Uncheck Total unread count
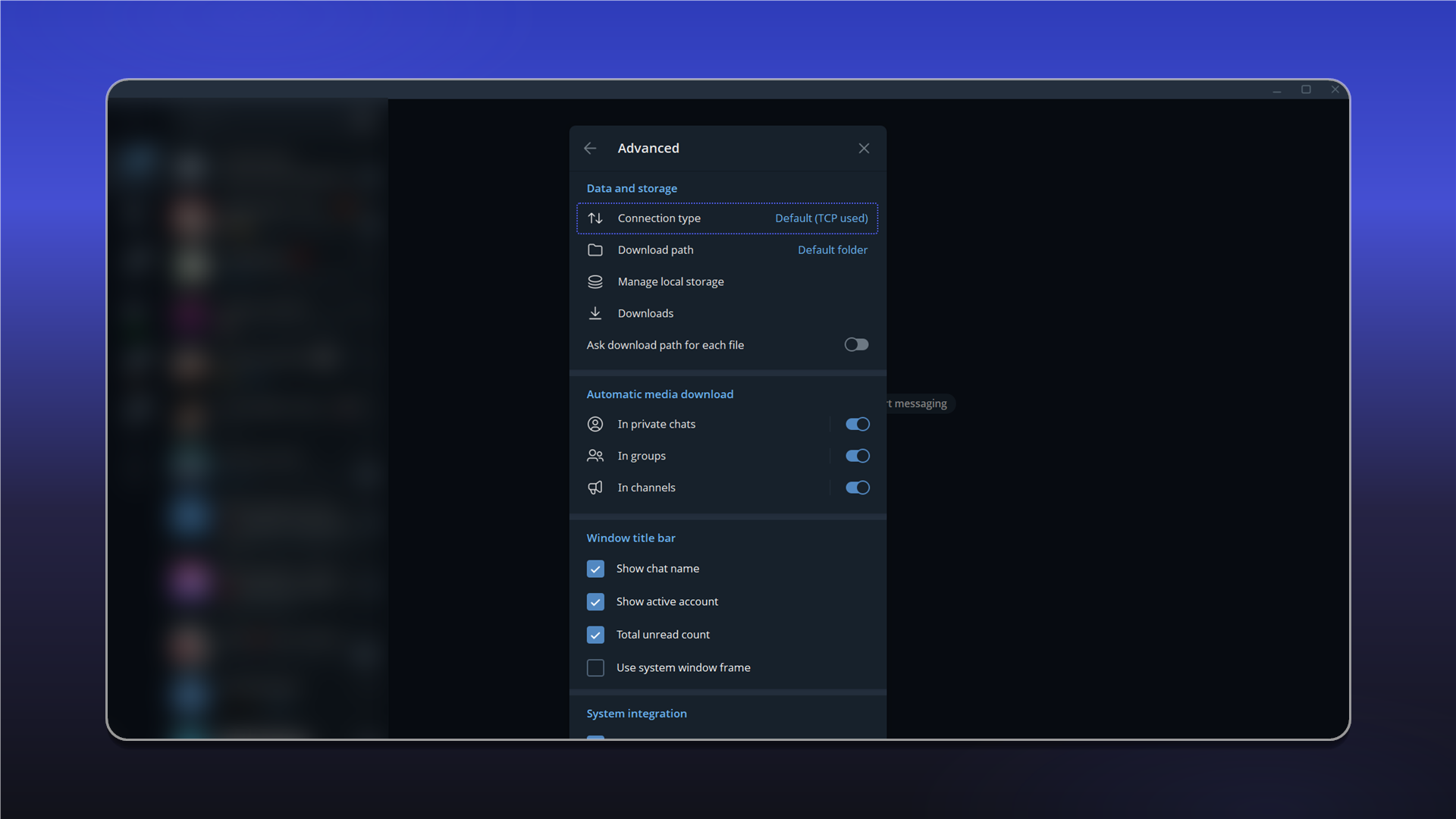 [x=595, y=635]
